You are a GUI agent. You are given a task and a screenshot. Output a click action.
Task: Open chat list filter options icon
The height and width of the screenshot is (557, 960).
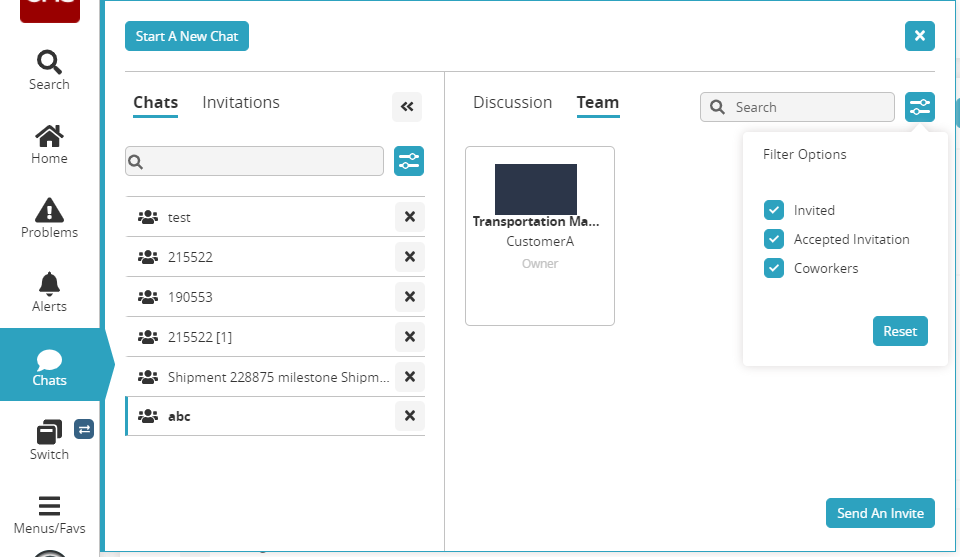coord(409,161)
